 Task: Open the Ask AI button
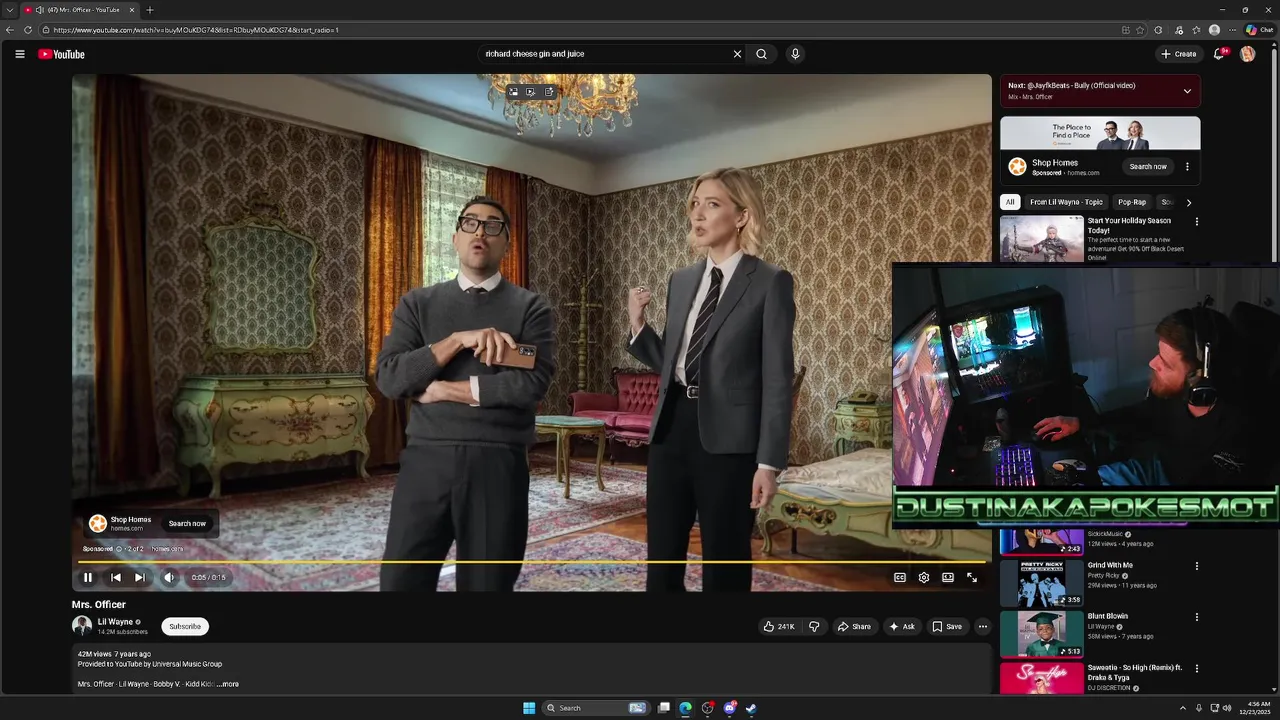[x=902, y=626]
